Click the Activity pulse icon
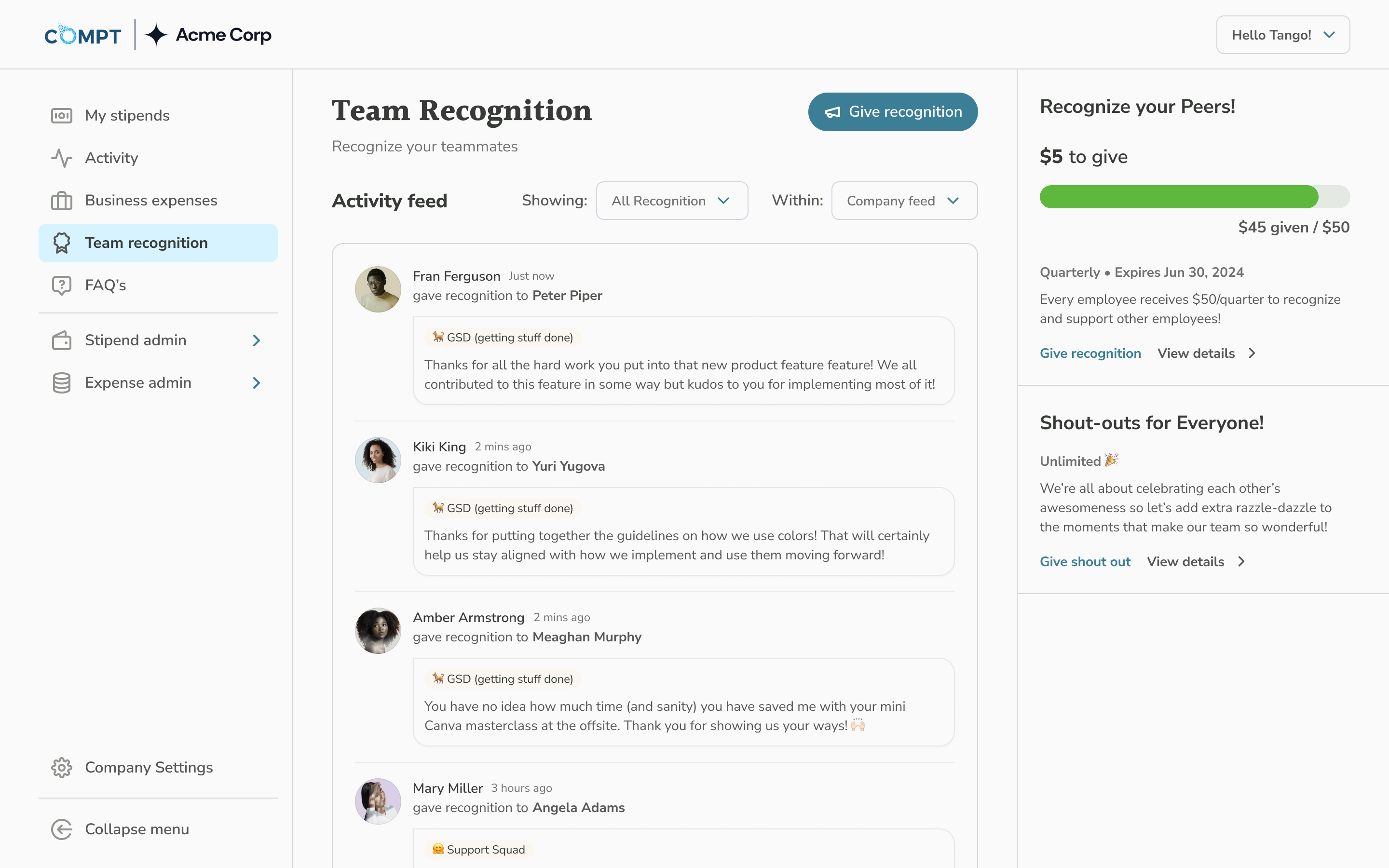This screenshot has height=868, width=1389. pyautogui.click(x=61, y=158)
